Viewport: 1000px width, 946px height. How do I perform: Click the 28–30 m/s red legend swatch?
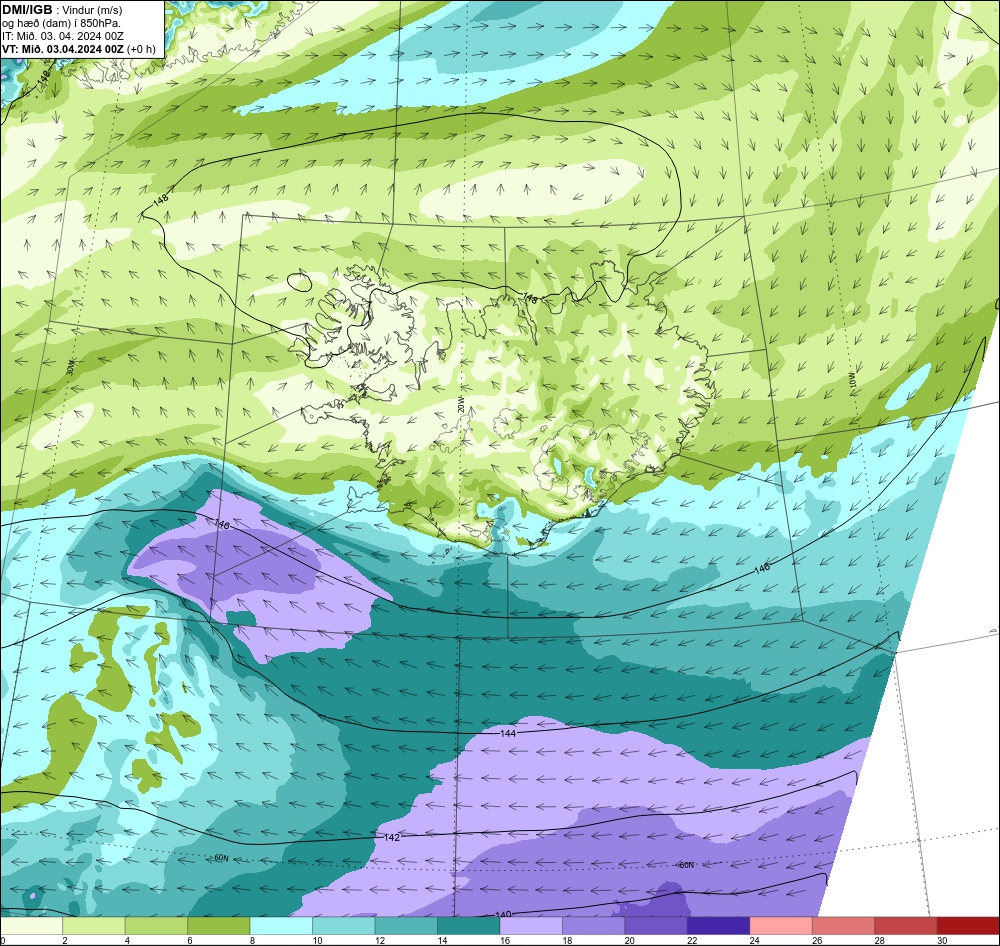906,926
